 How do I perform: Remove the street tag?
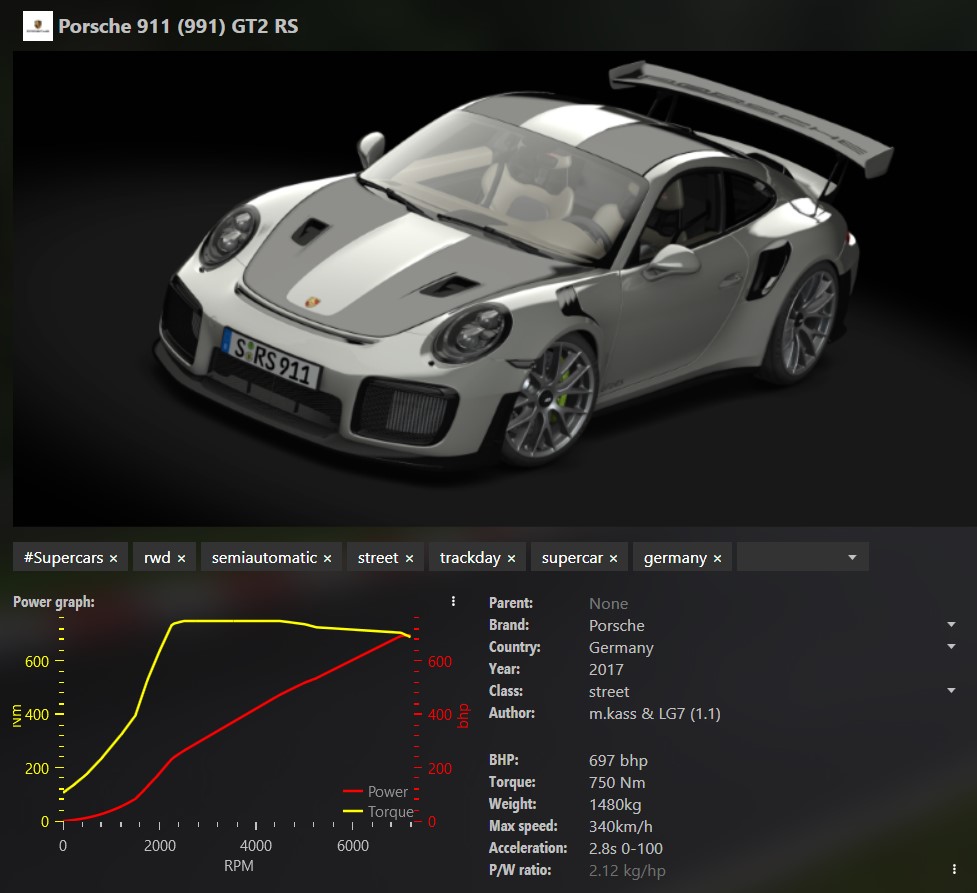(409, 558)
